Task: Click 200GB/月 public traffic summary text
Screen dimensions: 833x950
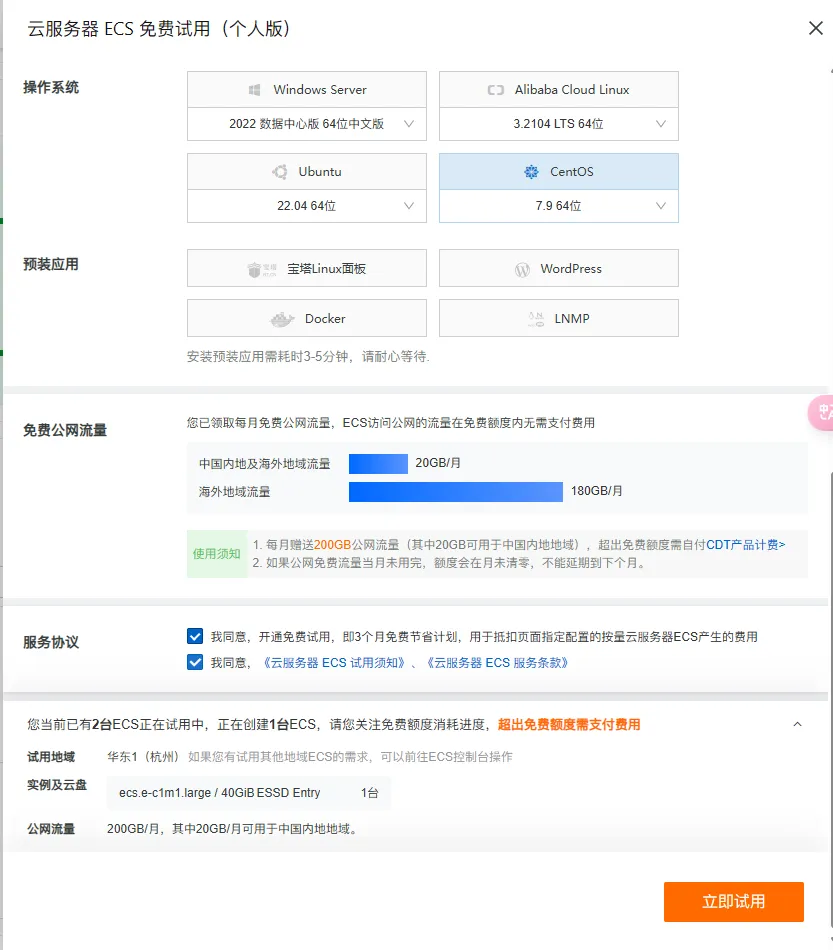Action: coord(234,829)
